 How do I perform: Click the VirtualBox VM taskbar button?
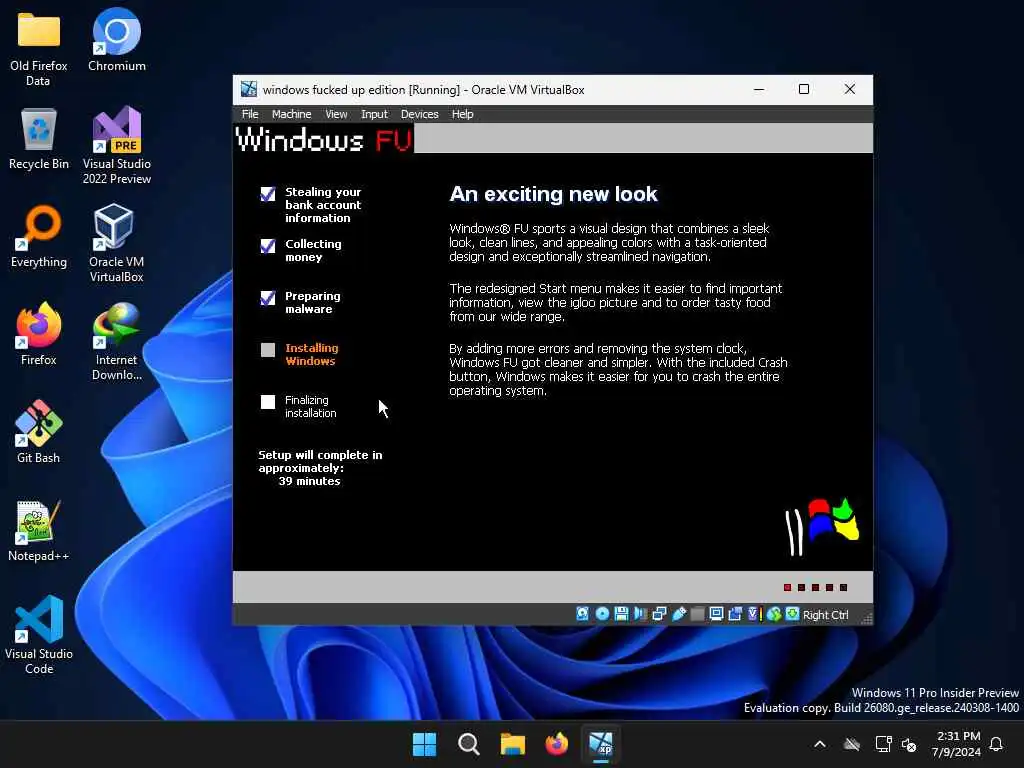tap(601, 744)
